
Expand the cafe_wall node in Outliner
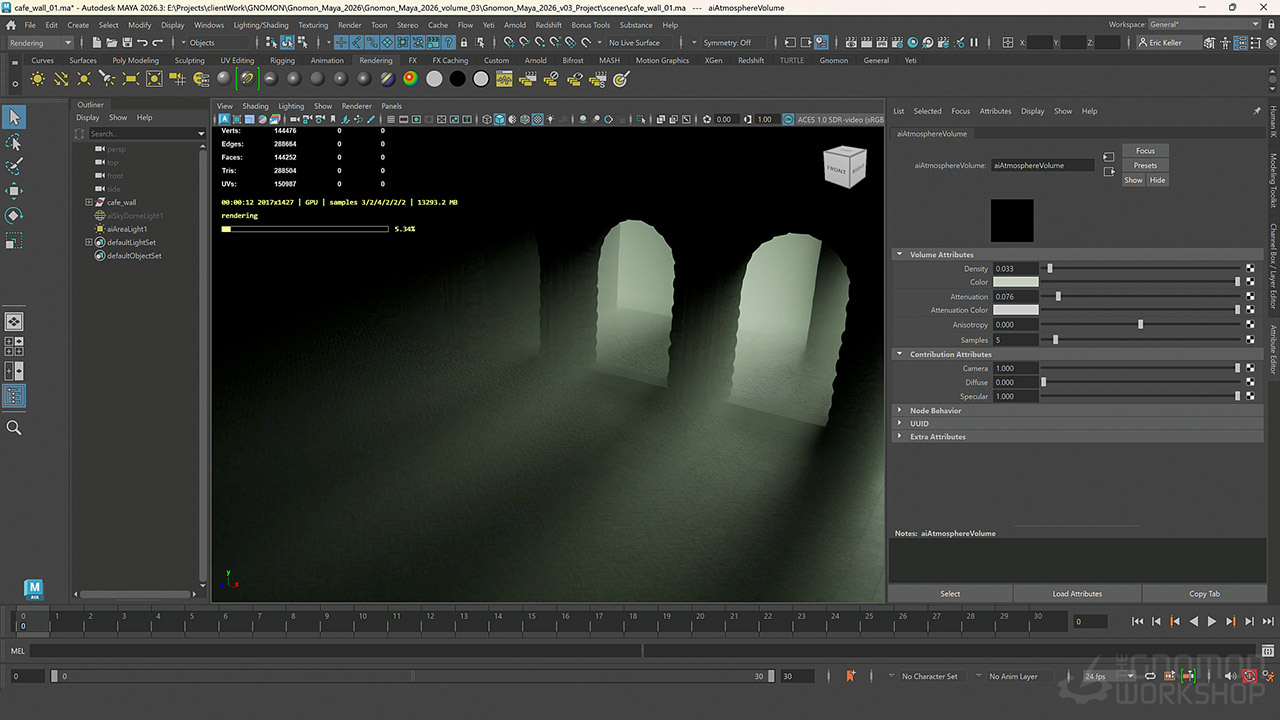[89, 202]
